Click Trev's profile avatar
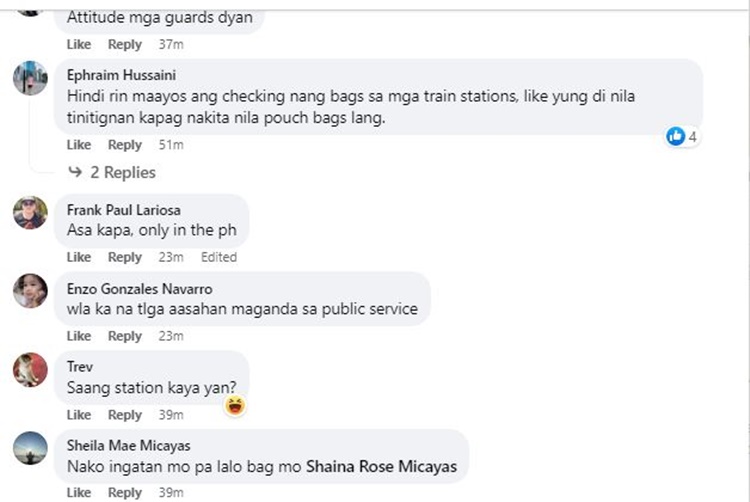This screenshot has width=750, height=502. click(30, 370)
